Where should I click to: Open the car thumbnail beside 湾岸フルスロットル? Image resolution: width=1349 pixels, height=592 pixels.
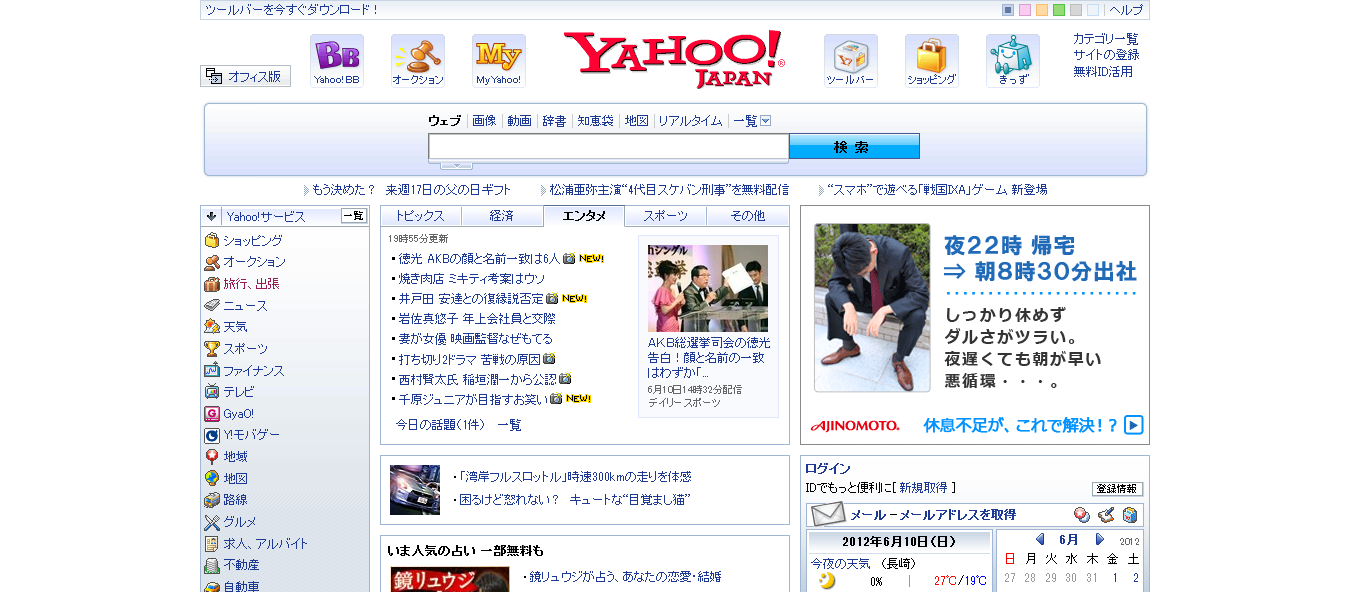click(415, 490)
